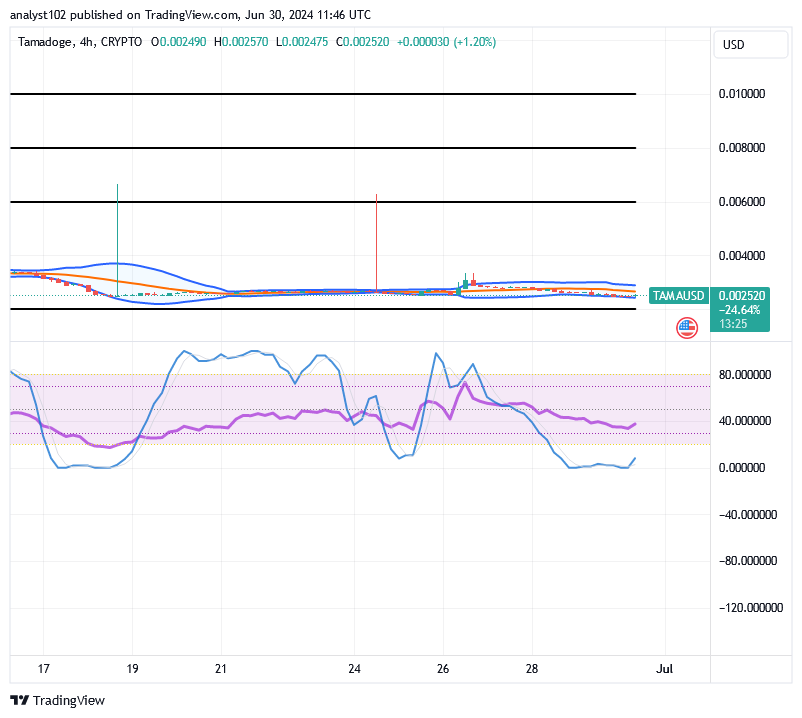Click the 0.008000 price axis label
The image size is (802, 718).
[742, 148]
